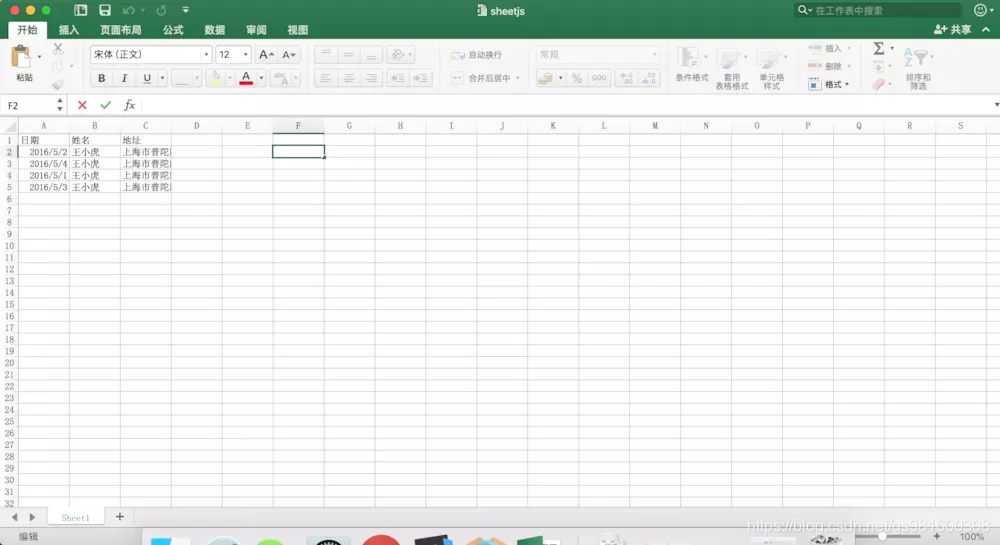This screenshot has height=545, width=1000.
Task: Apply the yellow fill color swatch
Action: coord(215,78)
